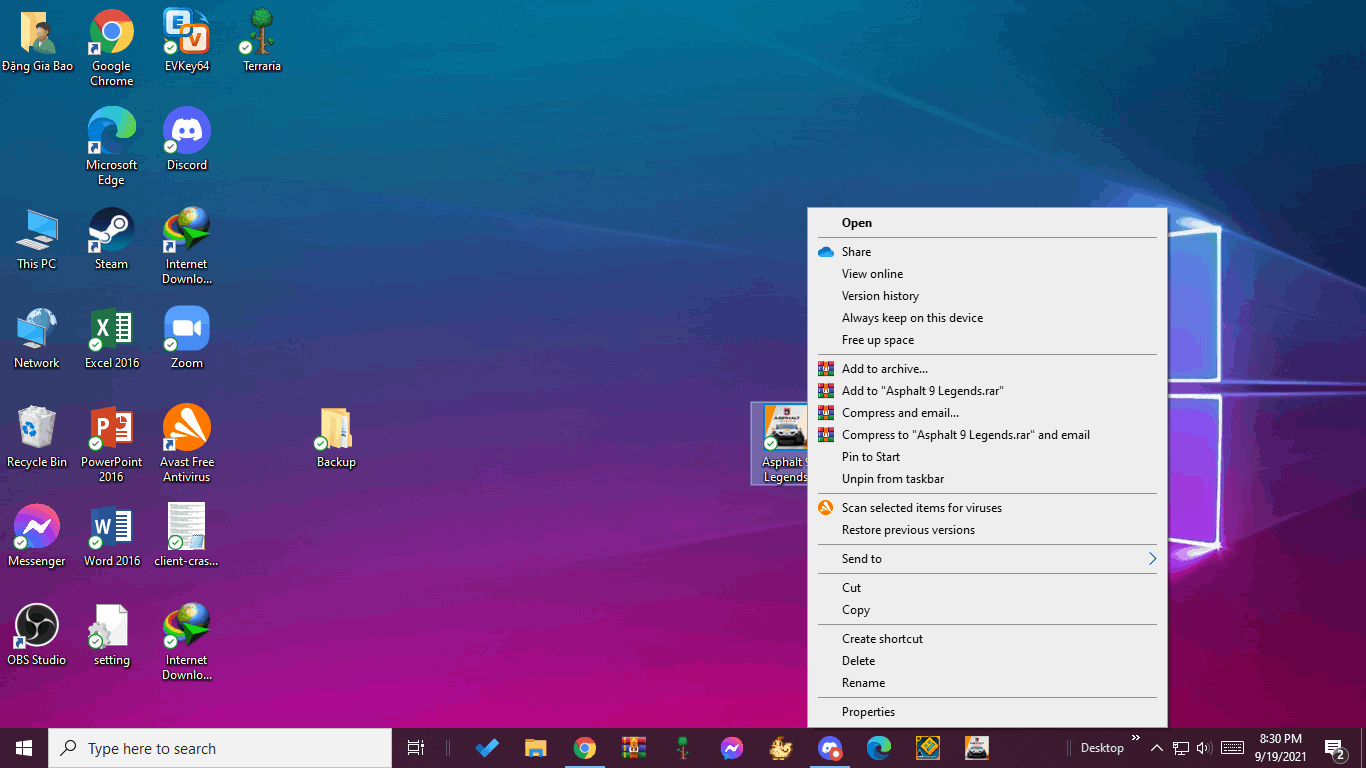The height and width of the screenshot is (768, 1366).
Task: Select Version history menu entry
Action: pyautogui.click(x=987, y=296)
